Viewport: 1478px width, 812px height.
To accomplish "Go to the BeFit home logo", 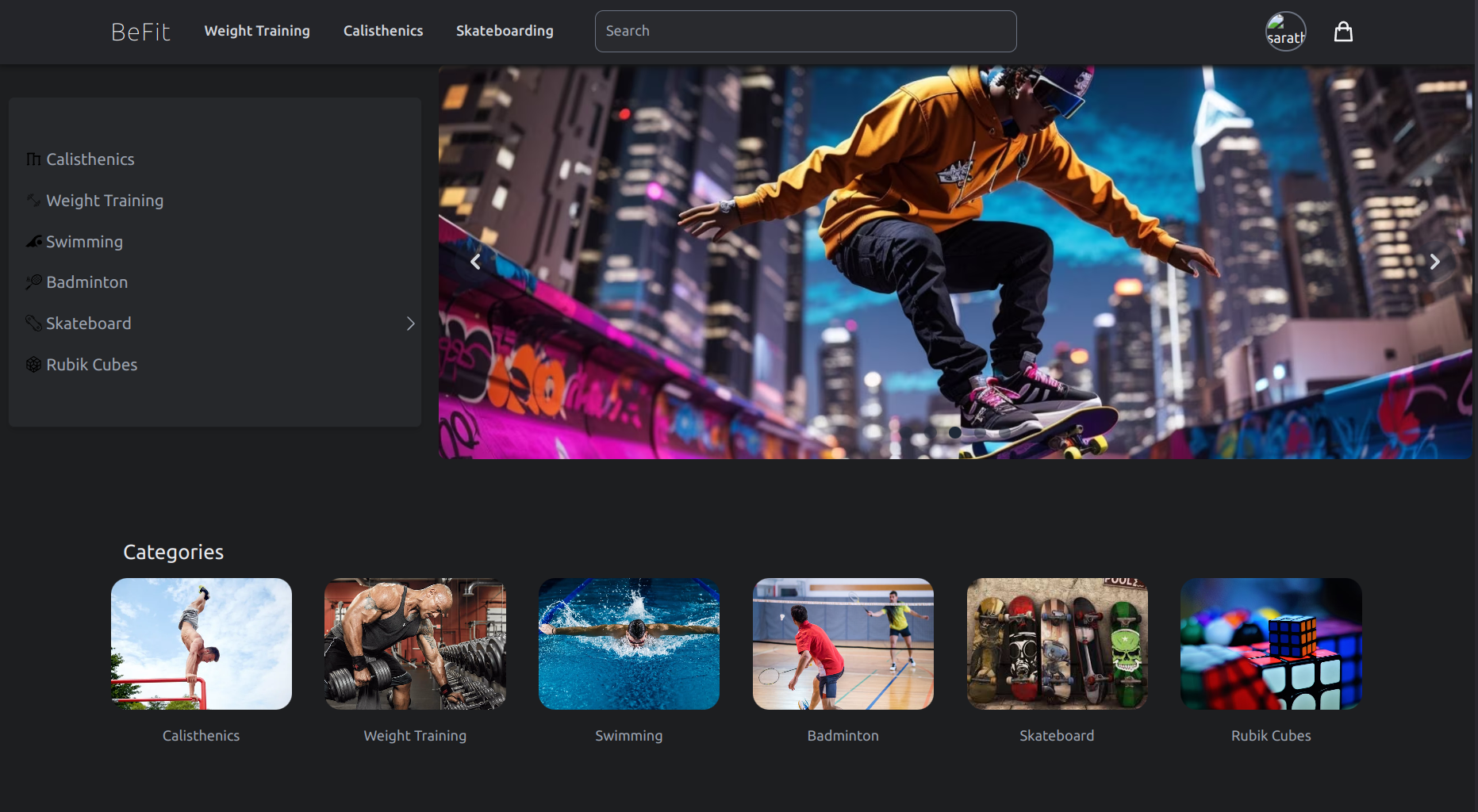I will tap(140, 32).
